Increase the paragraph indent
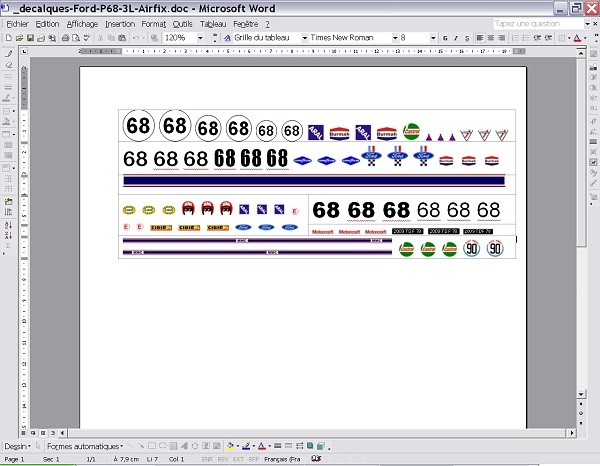600x466 pixels. tap(548, 38)
